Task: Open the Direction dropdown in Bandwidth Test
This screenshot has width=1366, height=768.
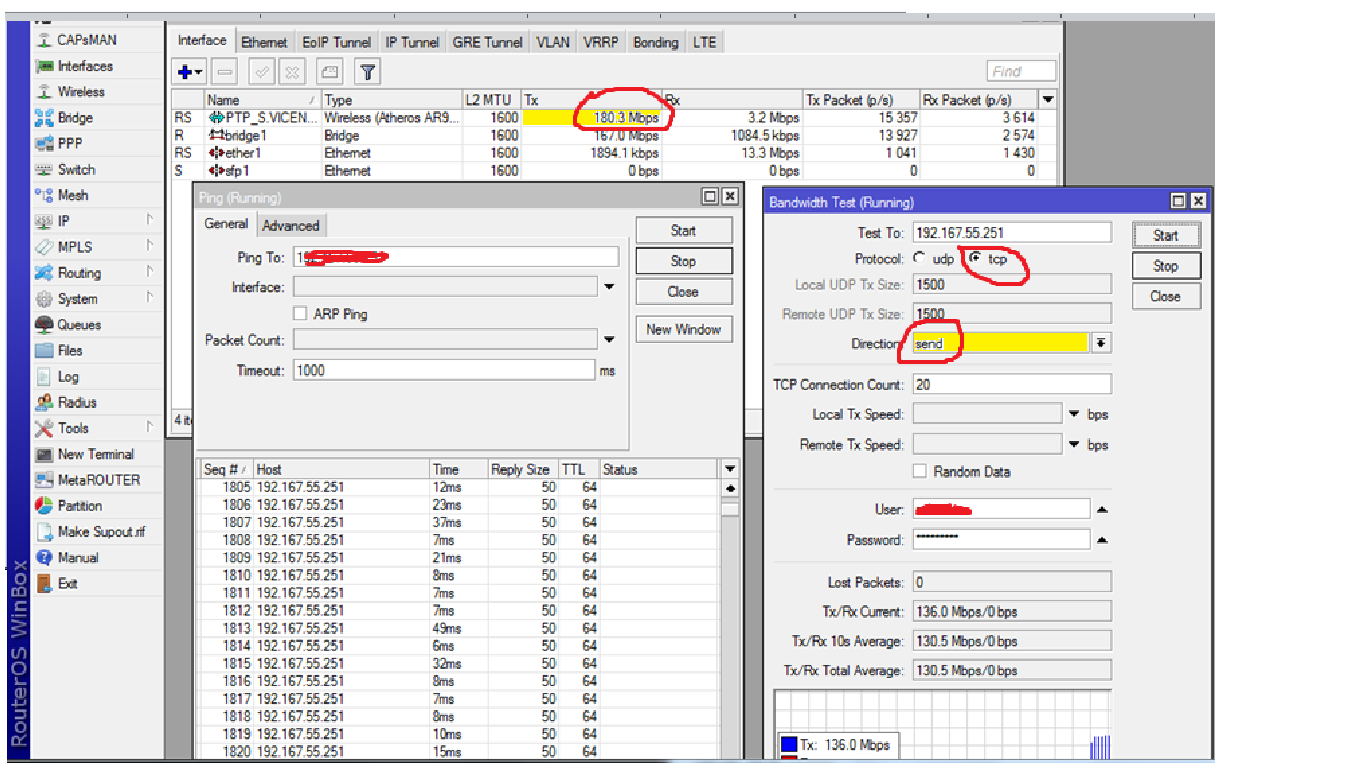Action: (1101, 343)
